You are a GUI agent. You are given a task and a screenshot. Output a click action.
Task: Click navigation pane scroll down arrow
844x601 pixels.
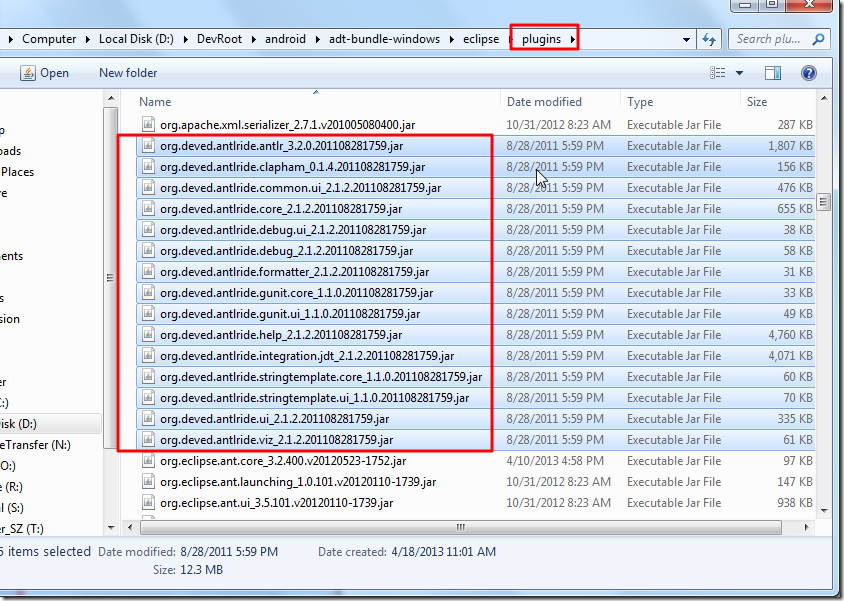[111, 527]
